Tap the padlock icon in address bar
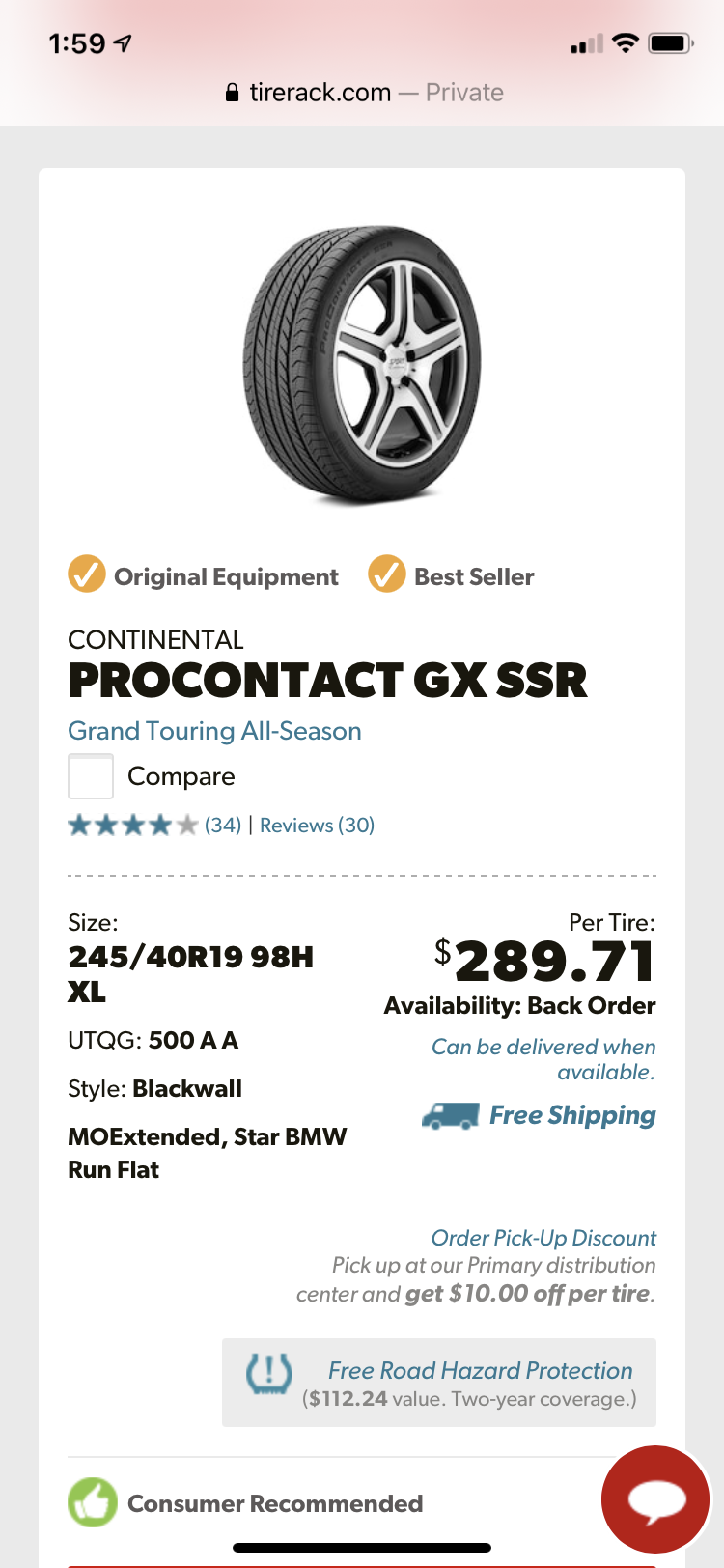 232,93
